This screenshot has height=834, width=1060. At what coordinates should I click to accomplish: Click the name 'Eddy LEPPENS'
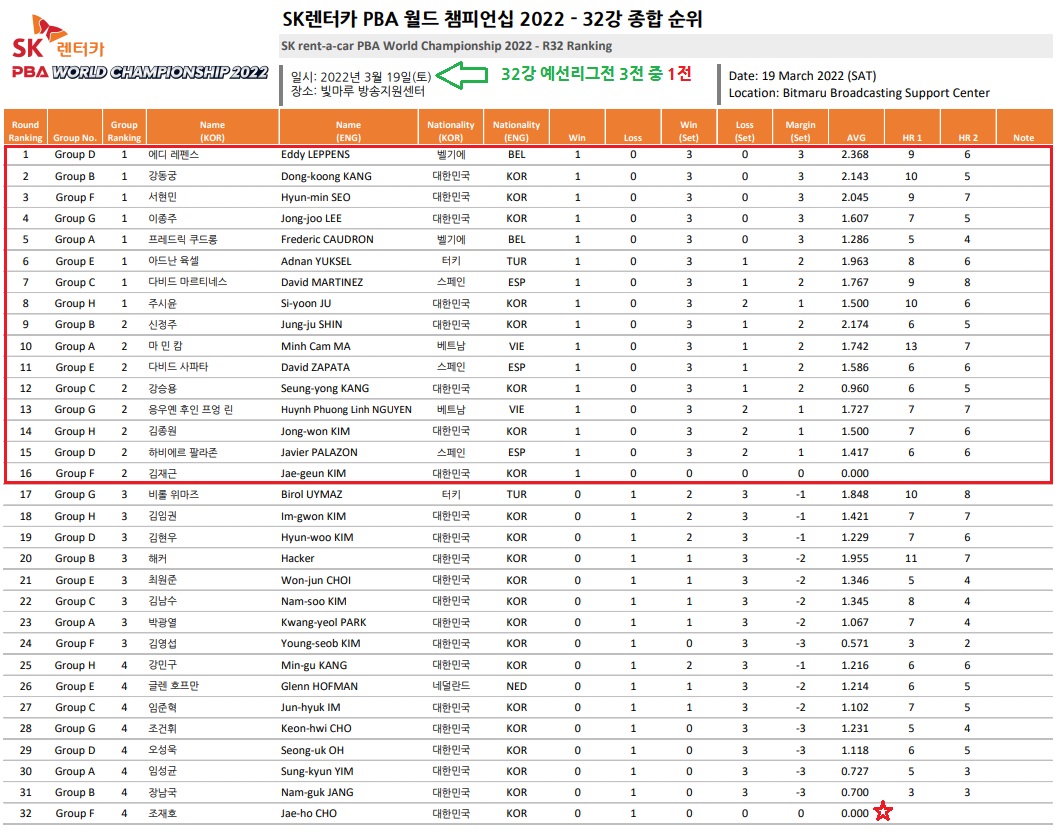[x=315, y=155]
